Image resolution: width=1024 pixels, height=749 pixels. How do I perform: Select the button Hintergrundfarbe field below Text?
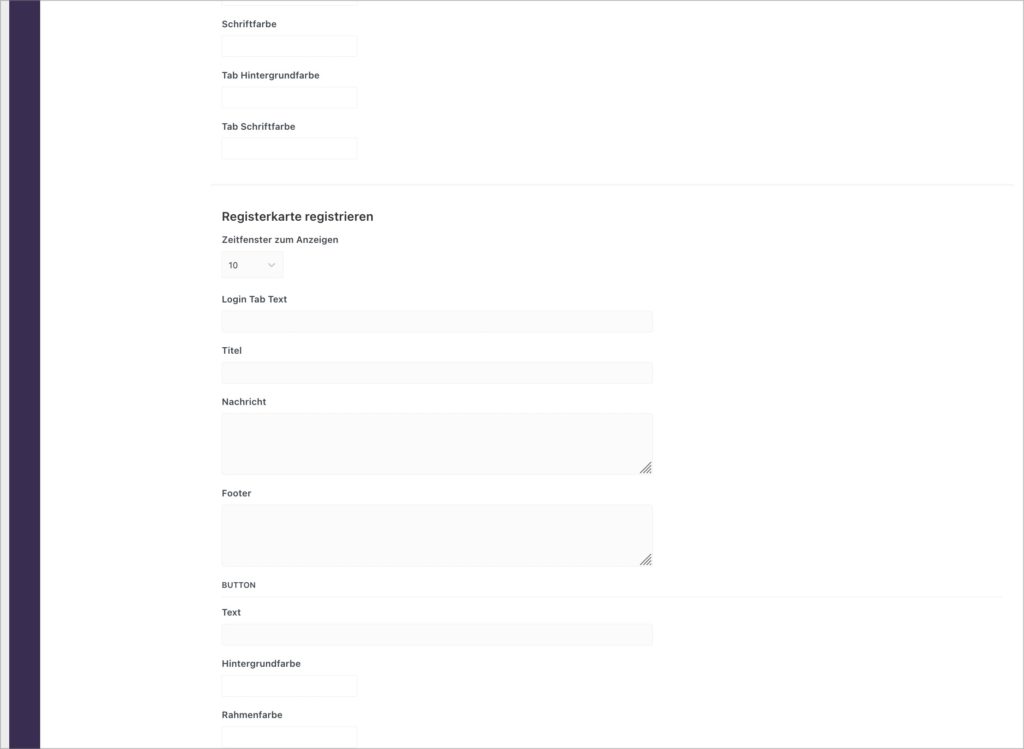[289, 686]
